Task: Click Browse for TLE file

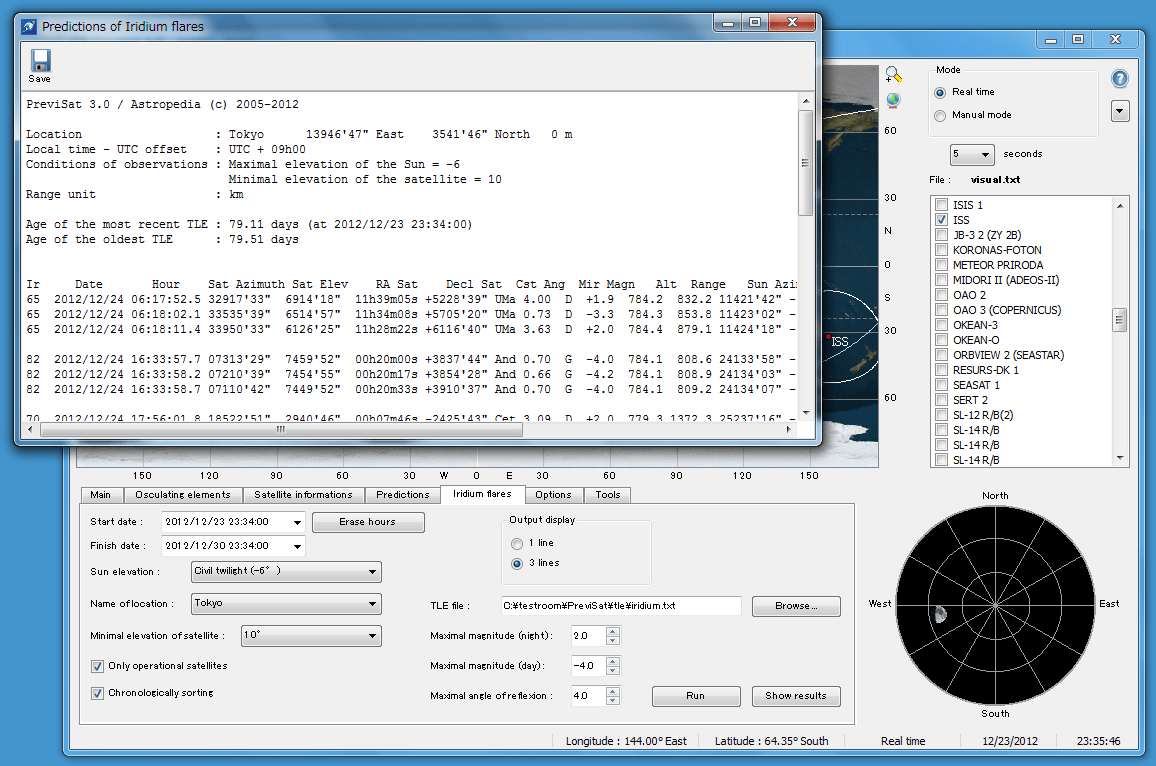Action: click(796, 606)
